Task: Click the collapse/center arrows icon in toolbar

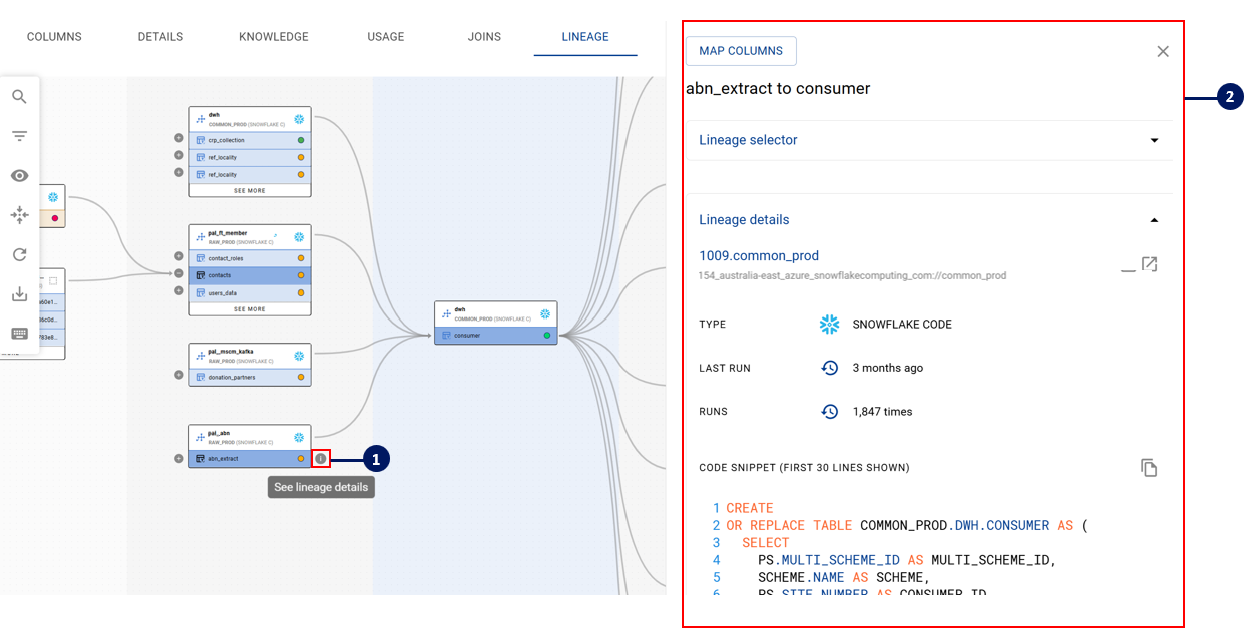Action: tap(19, 215)
